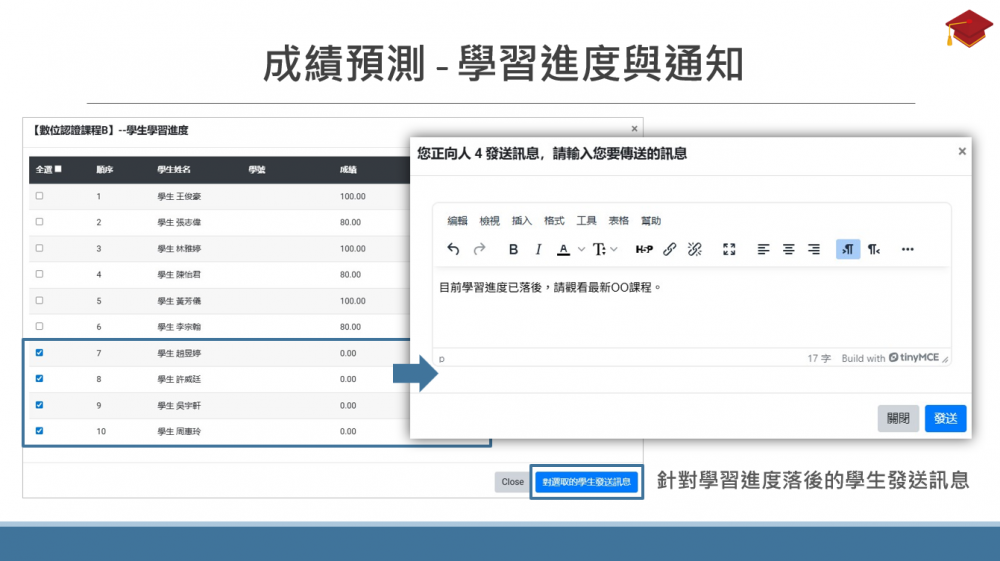The width and height of the screenshot is (1000, 561).
Task: Insert a link with the chain icon
Action: 670,249
